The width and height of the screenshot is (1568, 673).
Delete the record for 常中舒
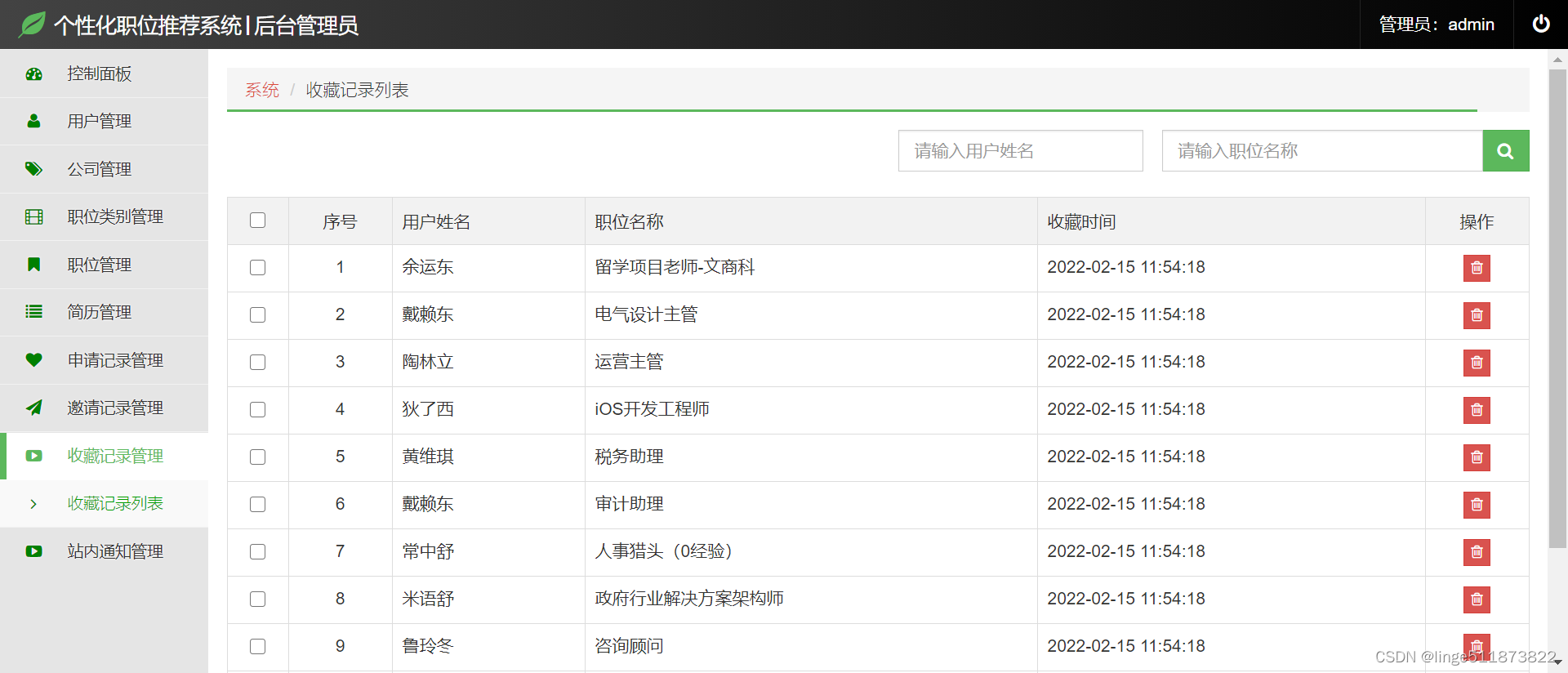point(1477,552)
